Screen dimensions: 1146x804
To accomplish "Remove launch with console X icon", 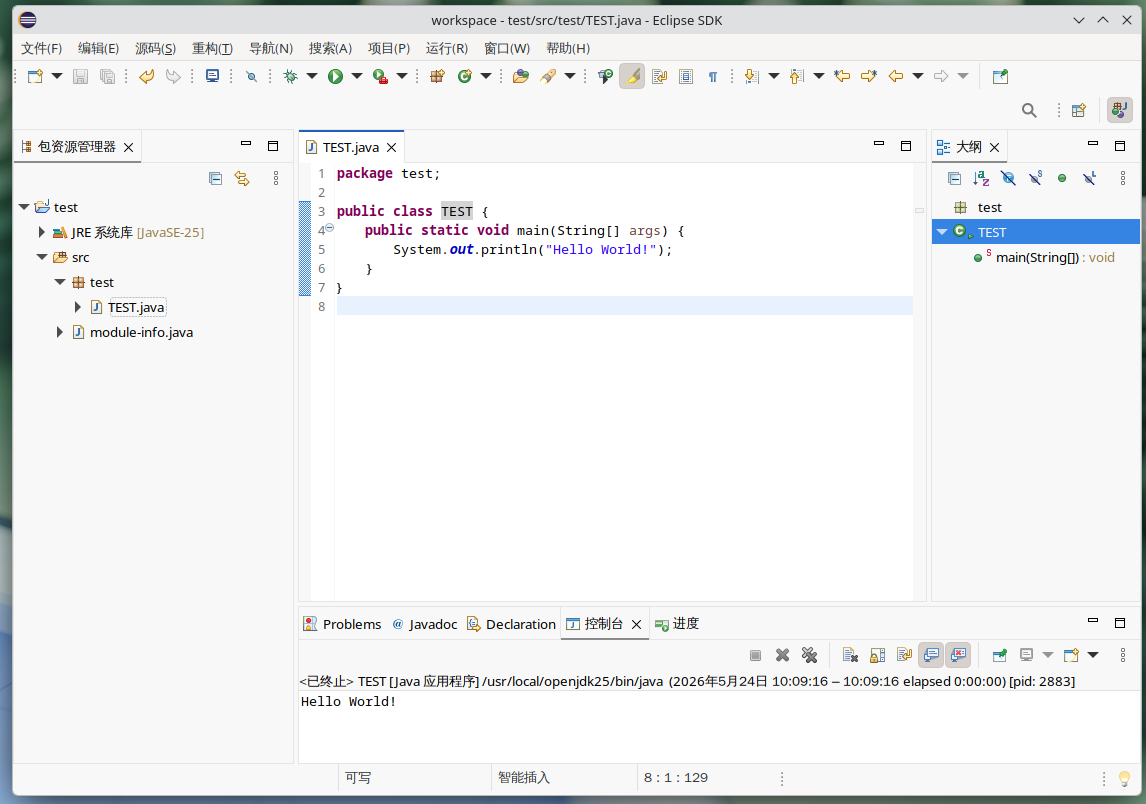I will tap(782, 655).
